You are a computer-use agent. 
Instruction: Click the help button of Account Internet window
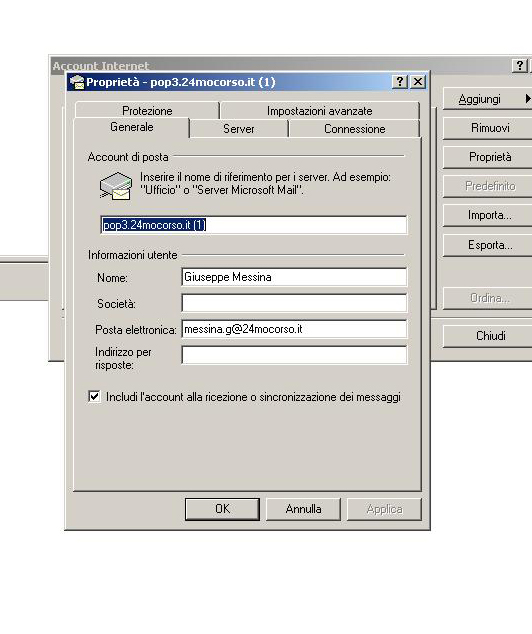(520, 66)
